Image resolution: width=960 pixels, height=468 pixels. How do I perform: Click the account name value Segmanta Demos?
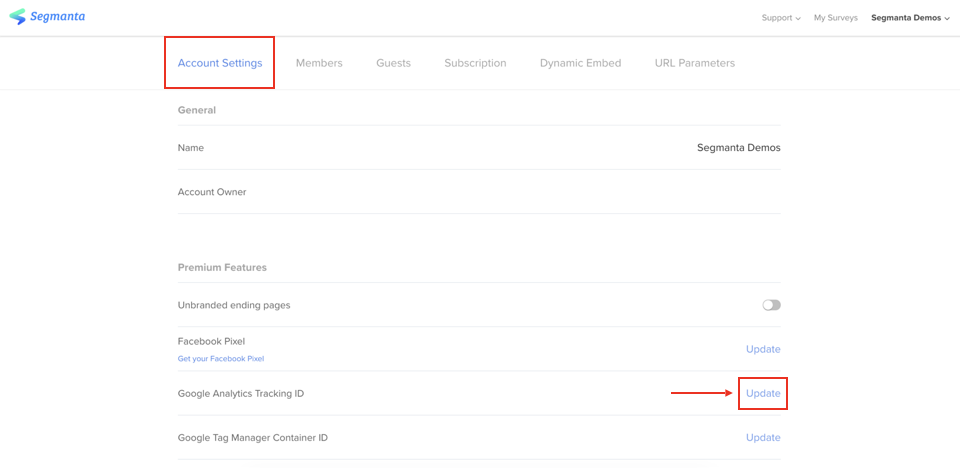pos(739,148)
